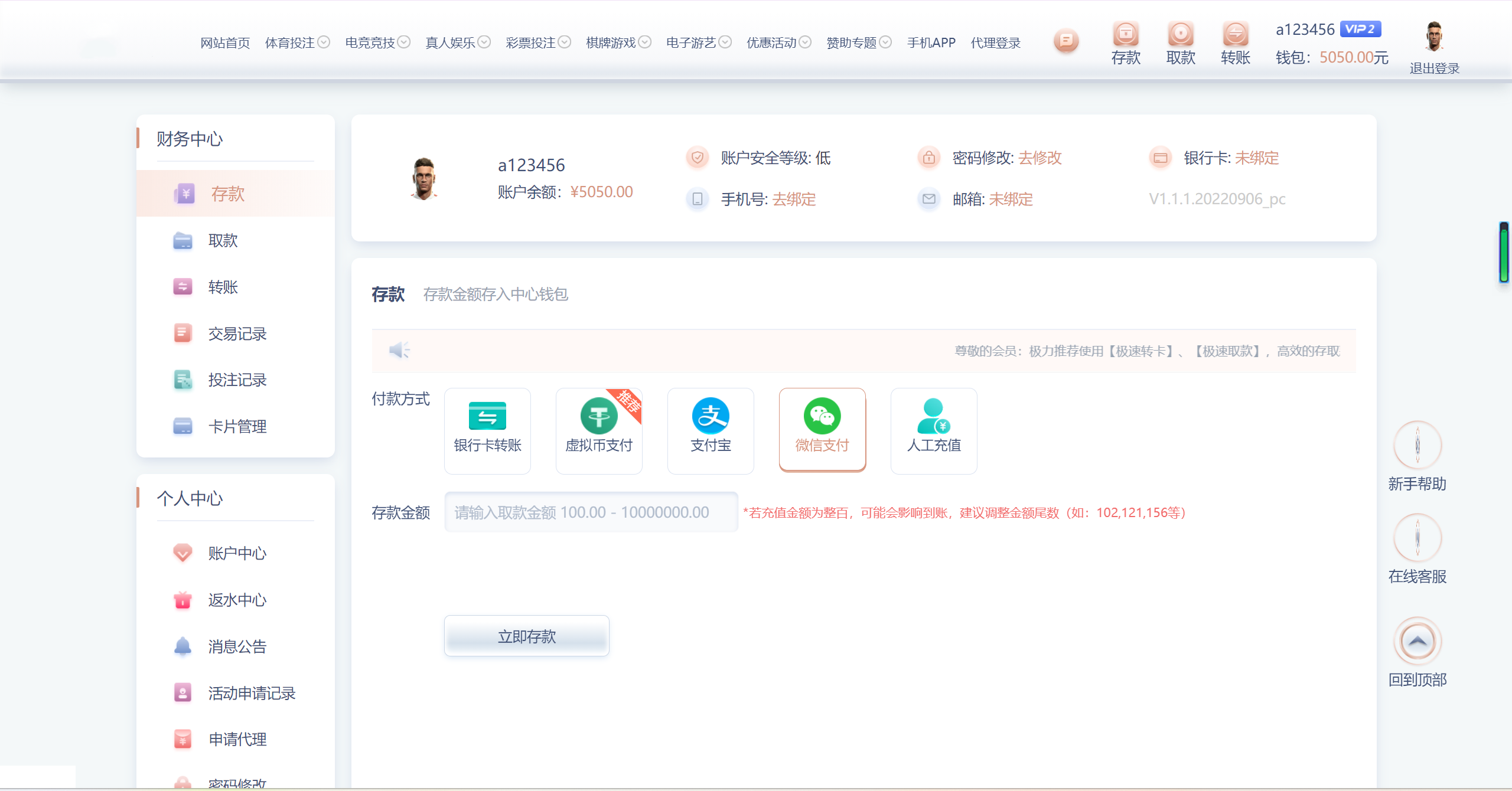Click the 转账 transfer icon in the top header
The image size is (1512, 791).
click(1236, 34)
